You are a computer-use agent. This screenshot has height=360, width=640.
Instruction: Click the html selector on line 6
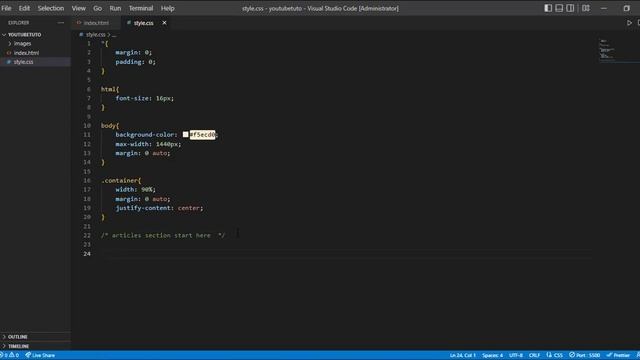[x=108, y=89]
